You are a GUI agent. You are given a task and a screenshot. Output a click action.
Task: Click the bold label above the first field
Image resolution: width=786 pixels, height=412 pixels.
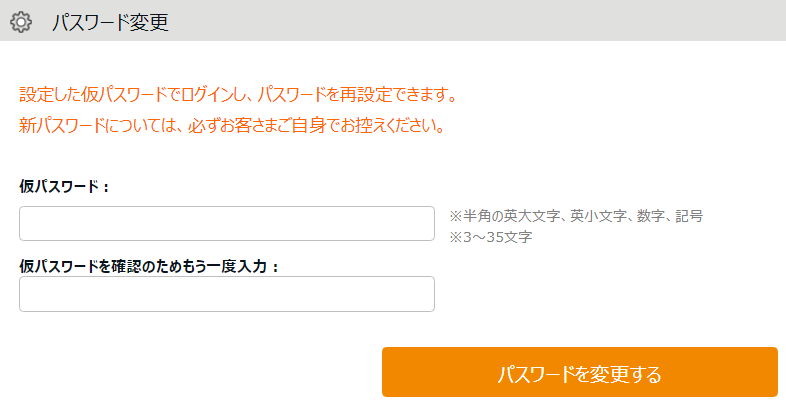(x=64, y=186)
